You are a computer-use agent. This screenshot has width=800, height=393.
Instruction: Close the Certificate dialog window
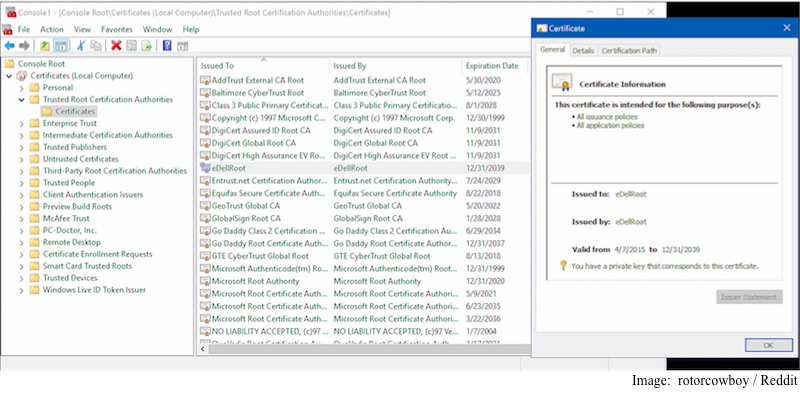(x=786, y=28)
